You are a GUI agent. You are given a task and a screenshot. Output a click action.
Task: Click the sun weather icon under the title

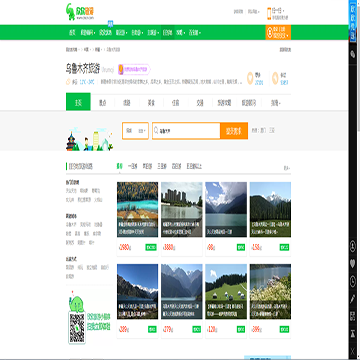click(x=68, y=82)
